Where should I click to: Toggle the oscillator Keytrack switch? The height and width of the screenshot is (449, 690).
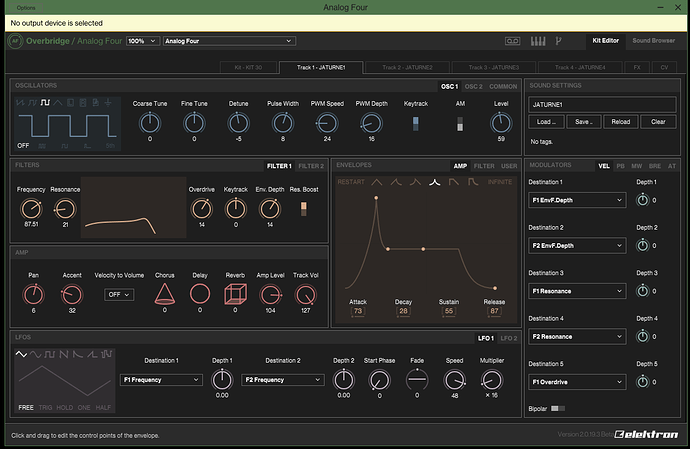(415, 124)
